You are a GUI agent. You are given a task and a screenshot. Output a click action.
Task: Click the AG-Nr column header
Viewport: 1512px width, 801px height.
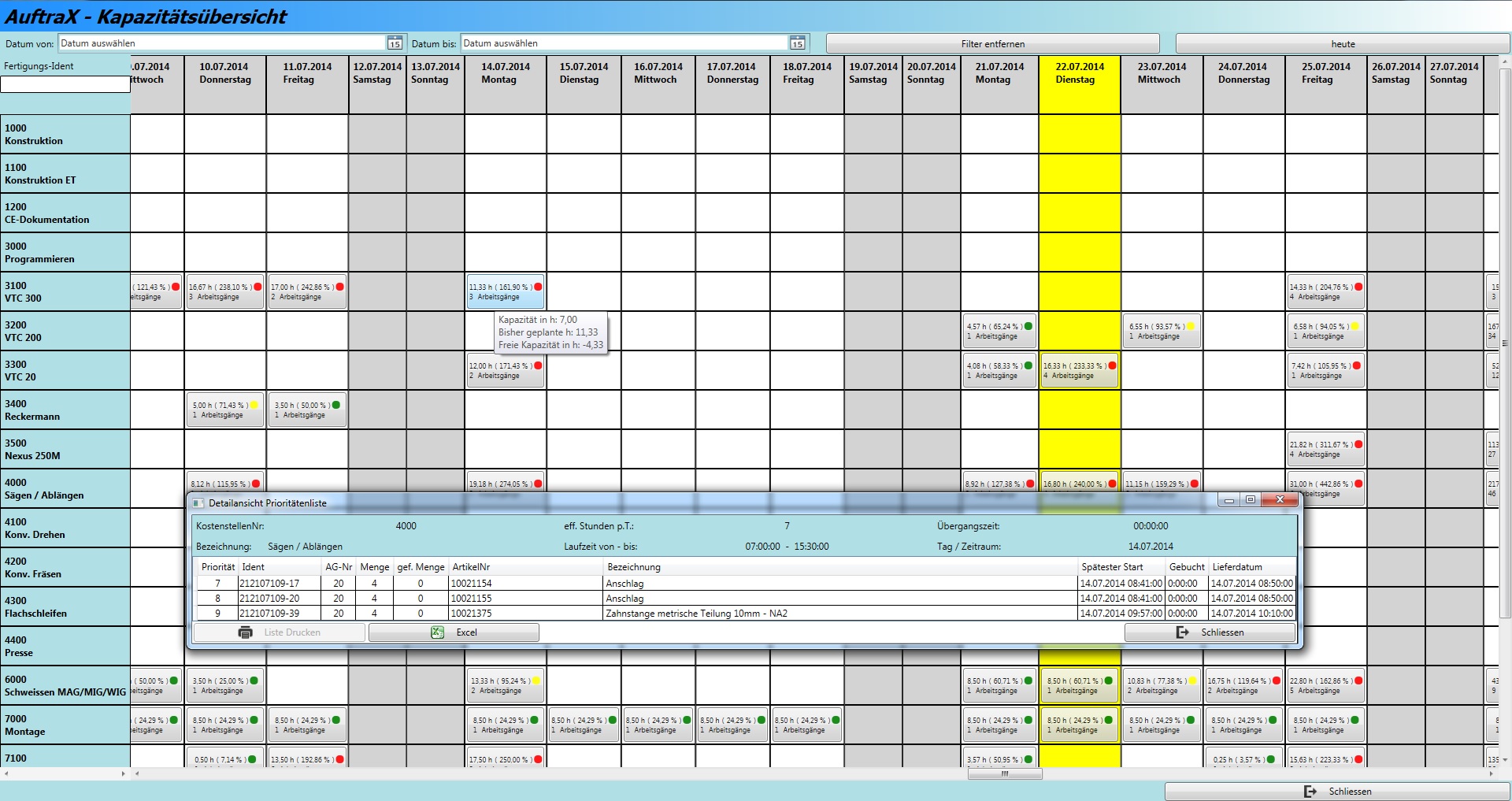pos(339,567)
